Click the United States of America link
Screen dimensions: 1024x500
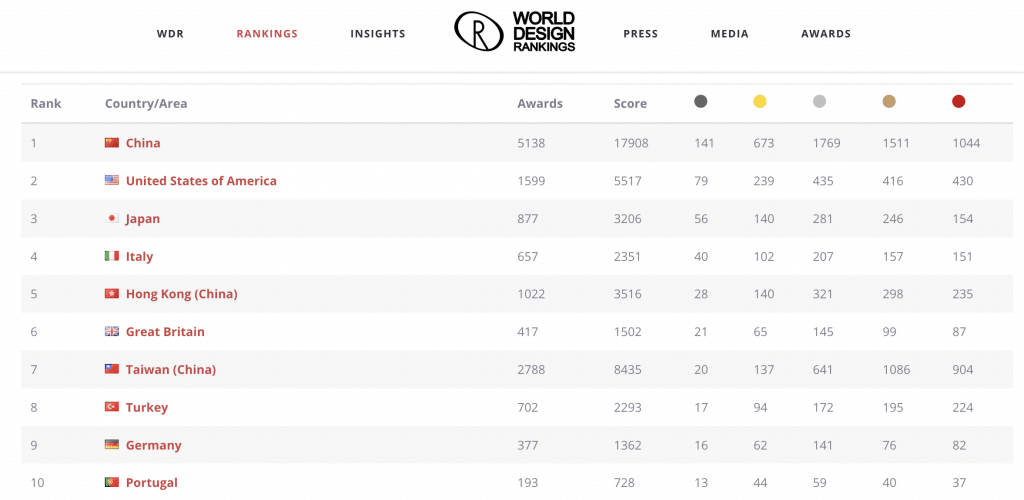(x=201, y=181)
